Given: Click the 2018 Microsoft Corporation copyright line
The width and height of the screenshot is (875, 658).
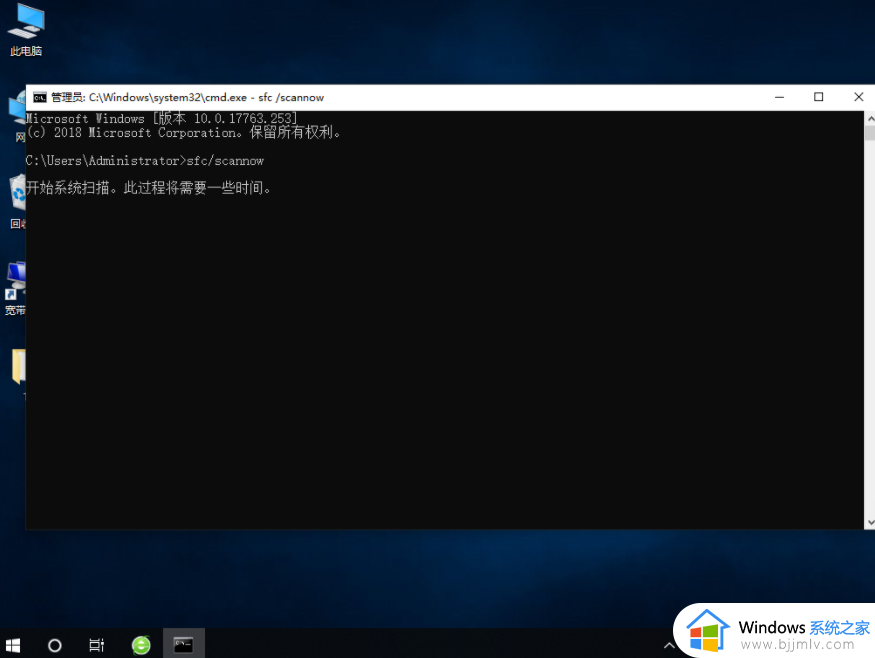Looking at the screenshot, I should [184, 132].
